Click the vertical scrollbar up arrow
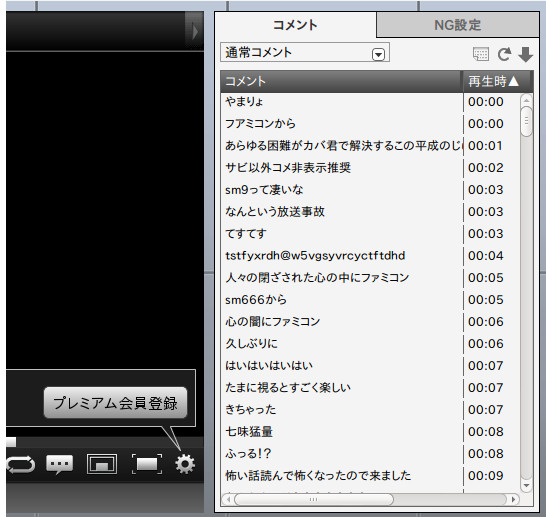Screen dimensions: 546x517 pos(526,100)
